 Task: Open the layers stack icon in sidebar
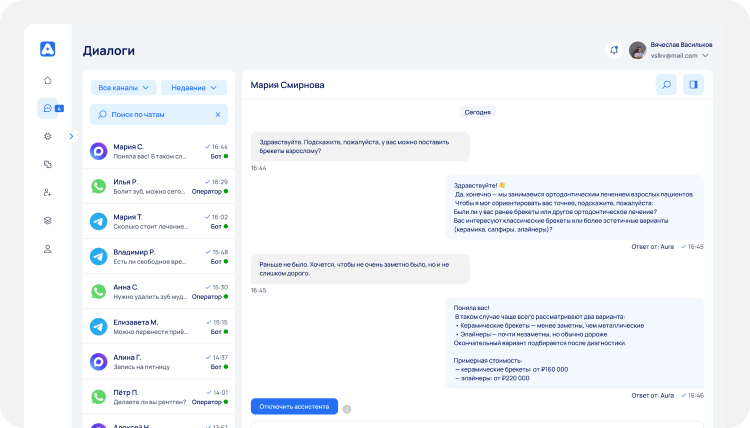[47, 221]
